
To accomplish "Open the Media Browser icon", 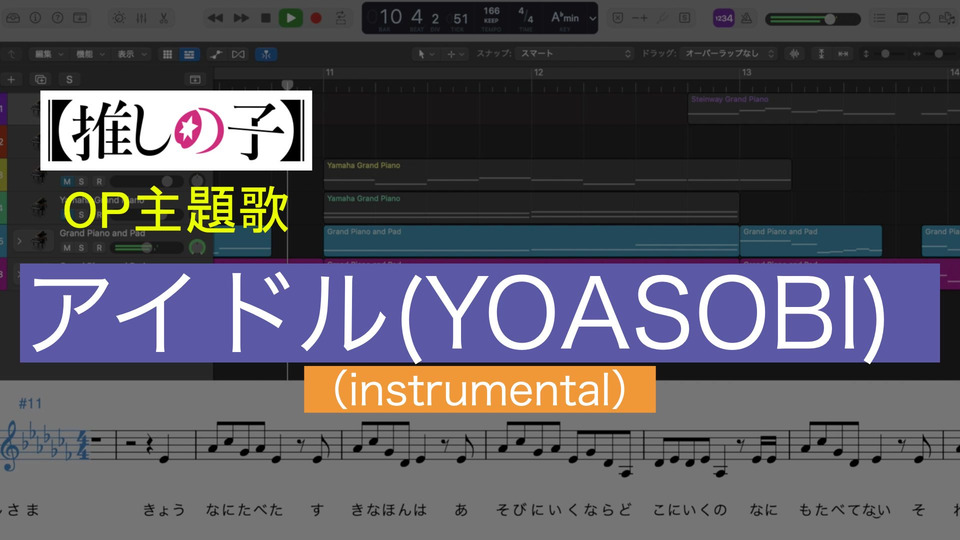I will coord(947,18).
